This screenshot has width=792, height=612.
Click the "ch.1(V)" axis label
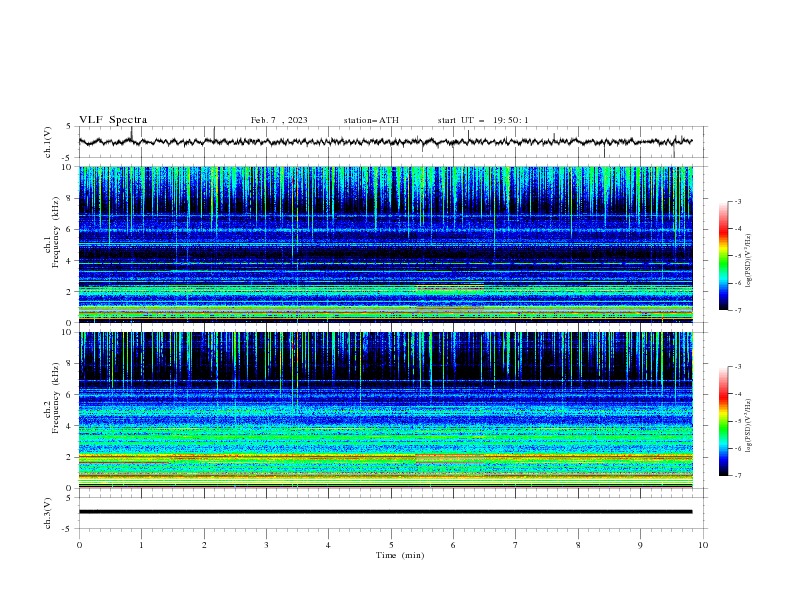click(48, 142)
